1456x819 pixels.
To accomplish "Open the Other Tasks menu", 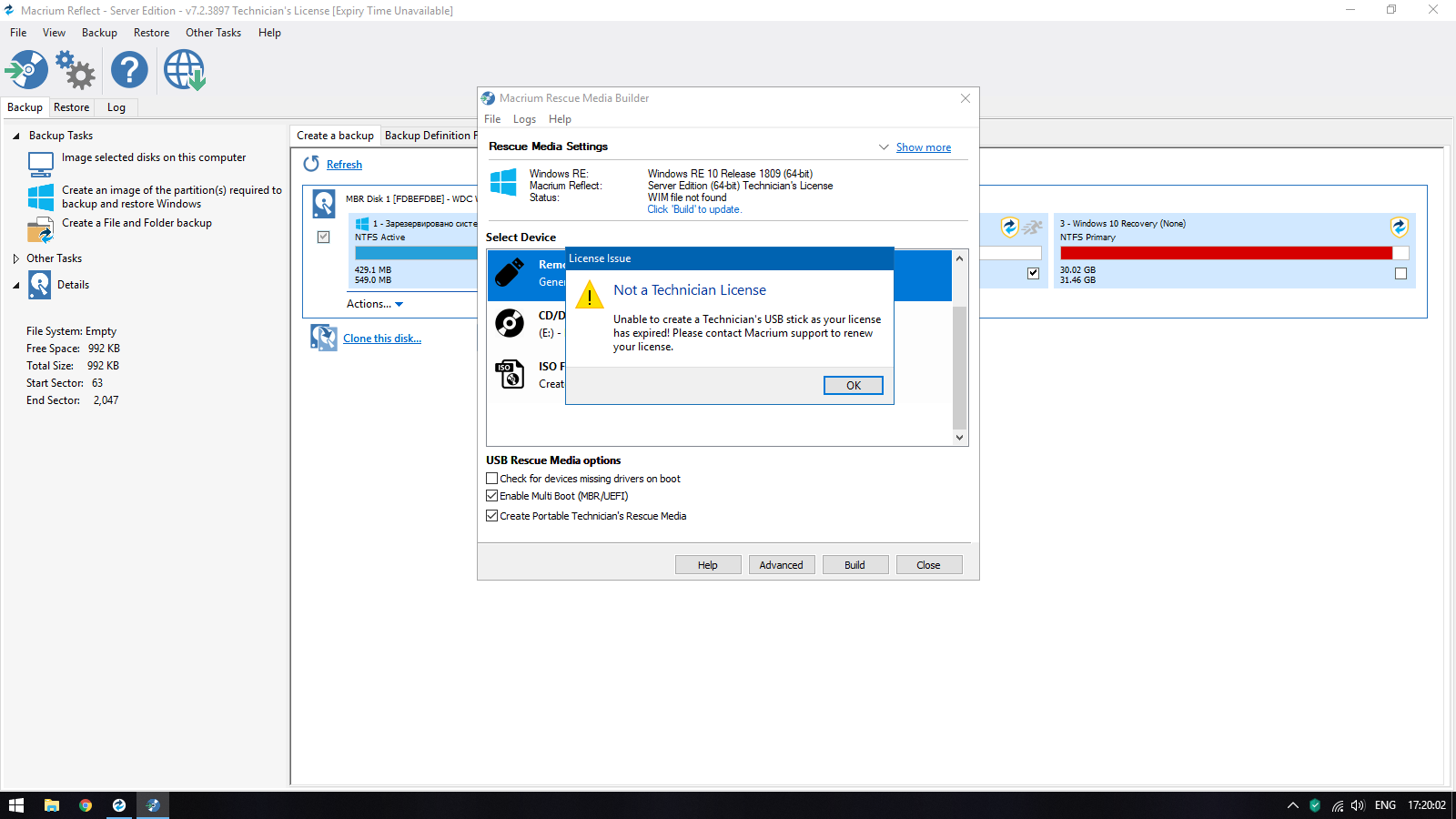I will click(x=213, y=33).
